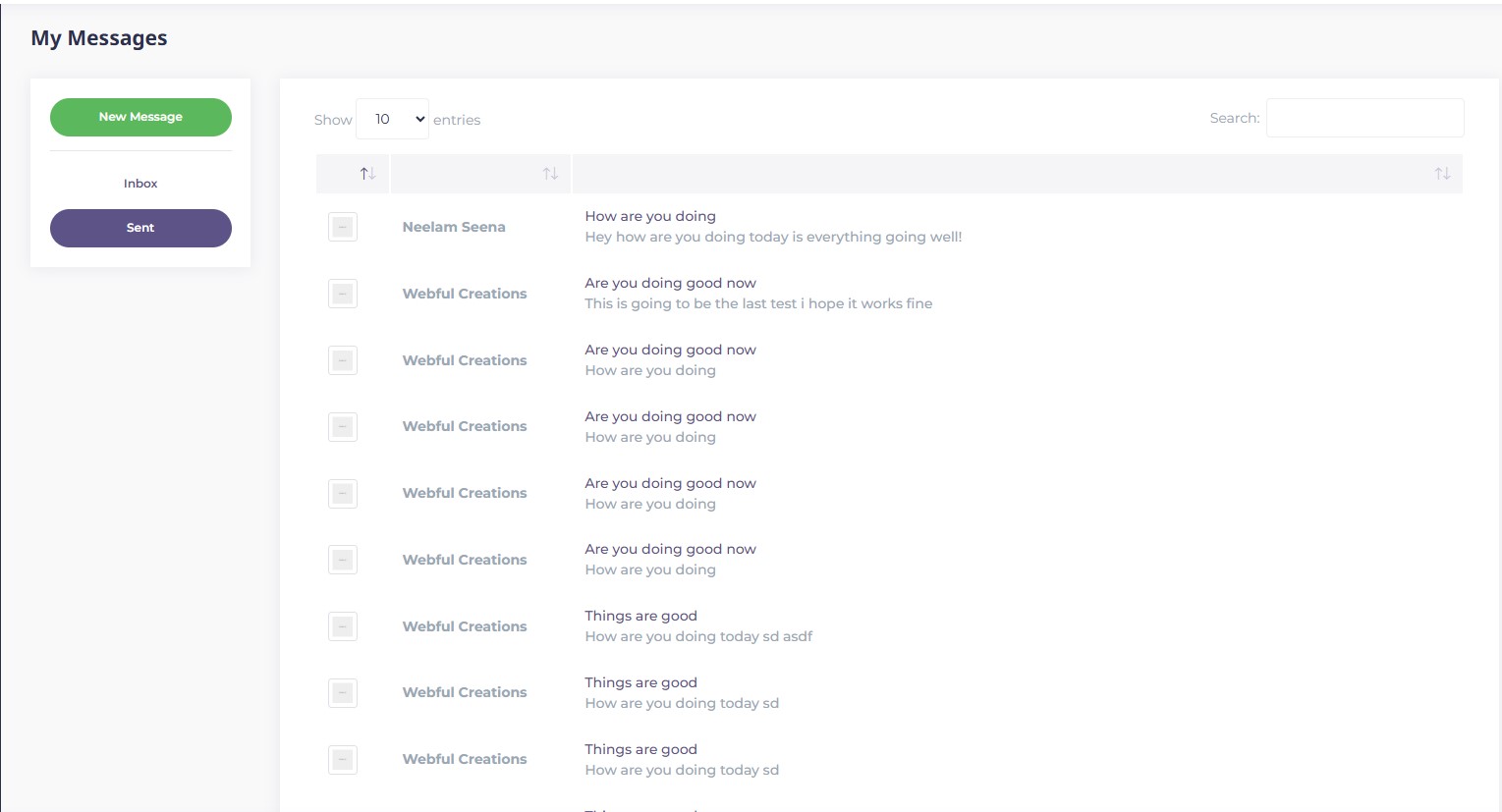Open the Show entries count dropdown
The width and height of the screenshot is (1502, 812).
coord(392,120)
